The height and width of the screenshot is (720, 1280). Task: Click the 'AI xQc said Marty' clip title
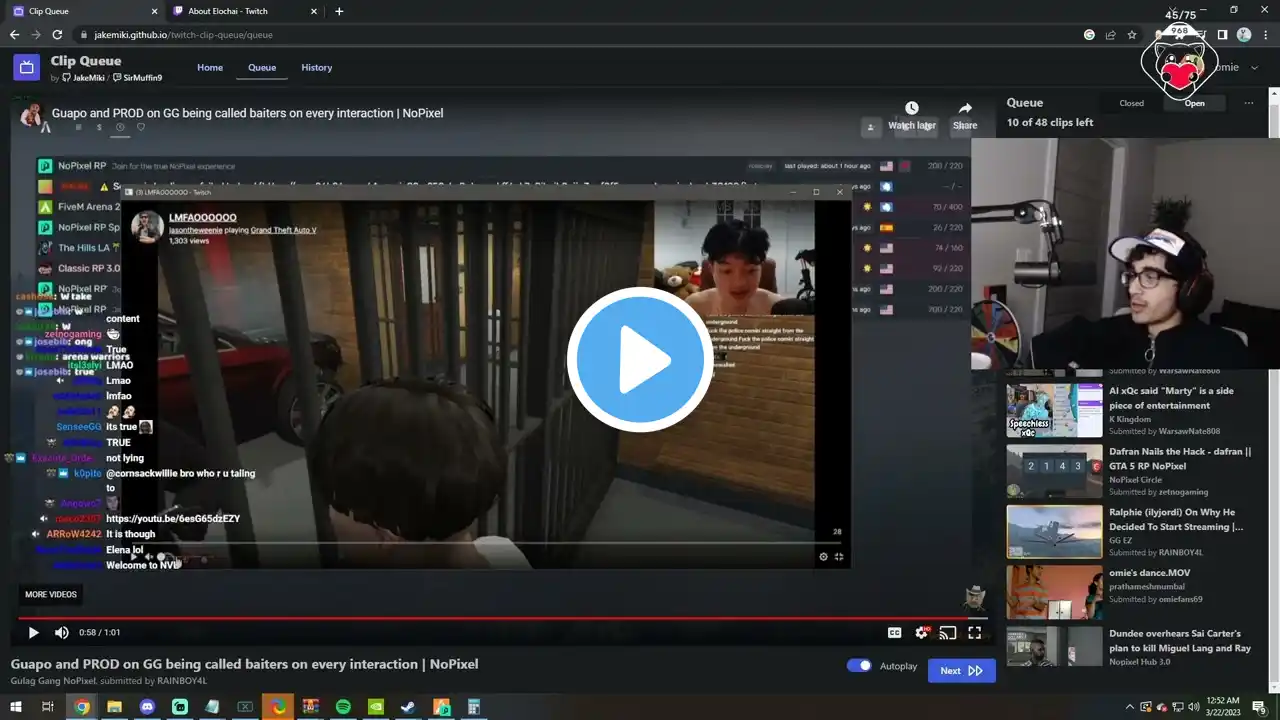coord(1171,398)
